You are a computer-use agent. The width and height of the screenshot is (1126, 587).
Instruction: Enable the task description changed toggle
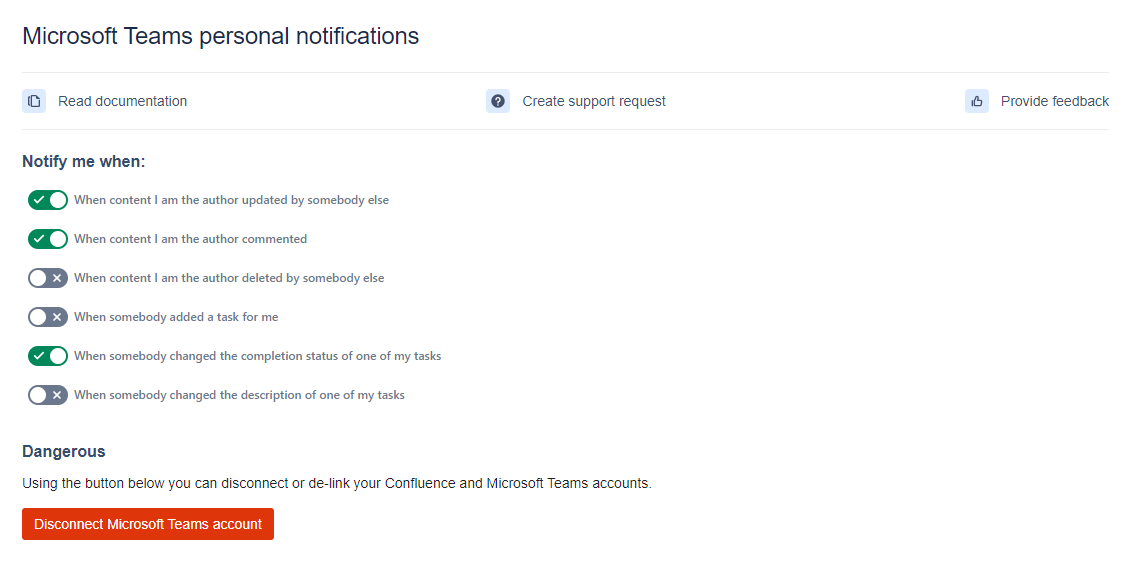click(x=48, y=395)
